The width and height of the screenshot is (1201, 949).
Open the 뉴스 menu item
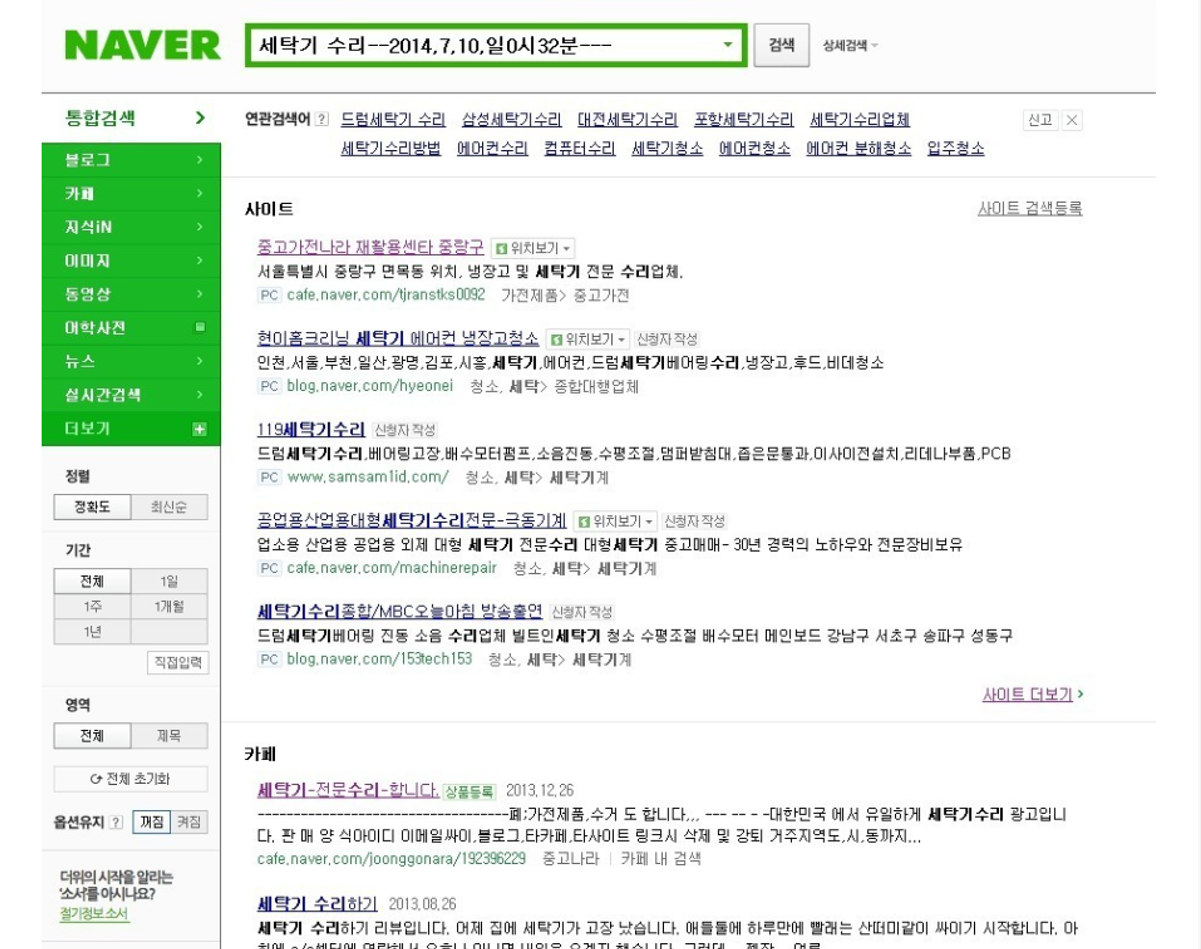point(131,361)
